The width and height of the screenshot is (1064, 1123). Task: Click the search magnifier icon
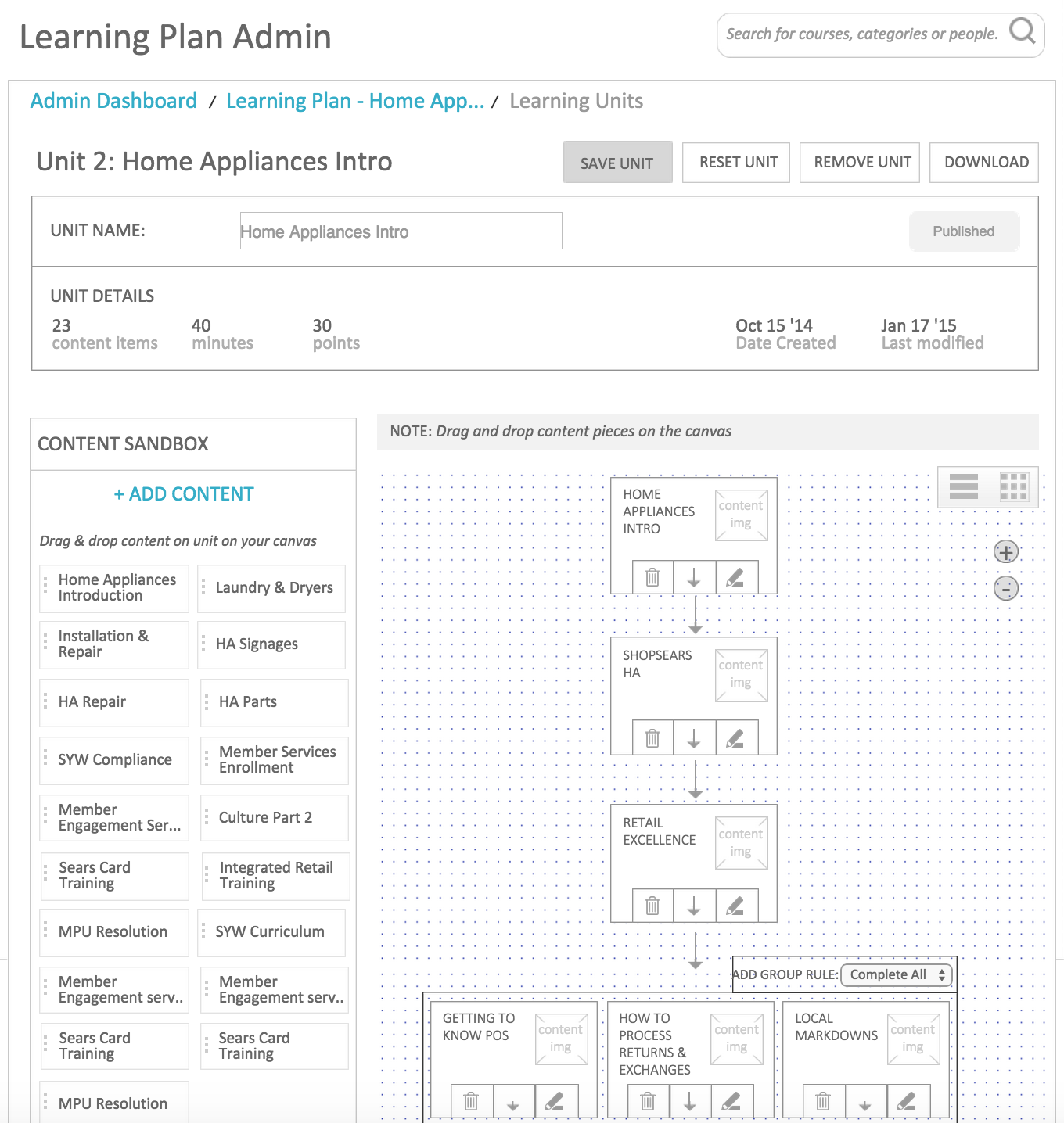[1022, 31]
